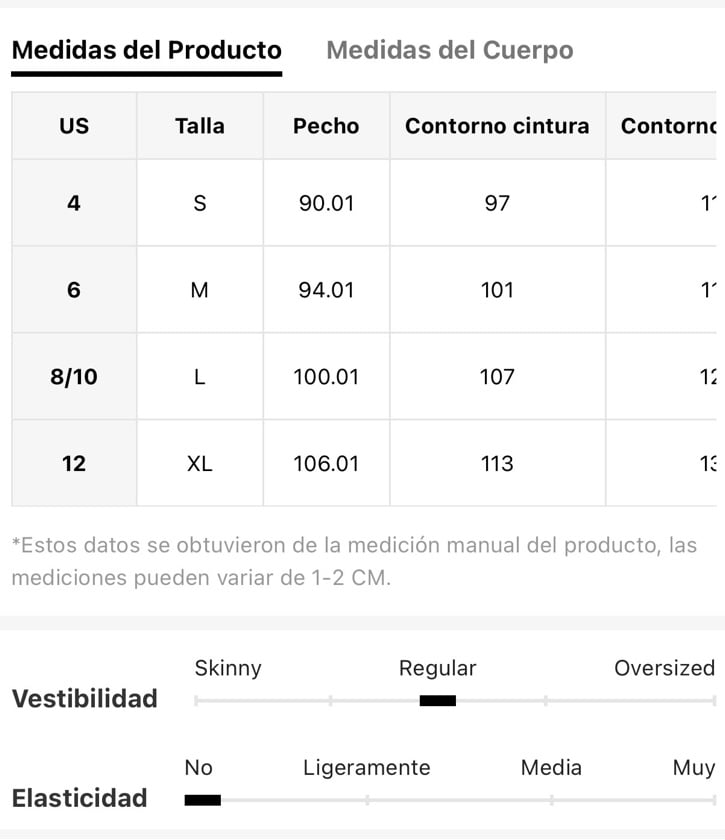Click the 90.01 Pecho value
Viewport: 725px width, 840px height.
(x=326, y=203)
